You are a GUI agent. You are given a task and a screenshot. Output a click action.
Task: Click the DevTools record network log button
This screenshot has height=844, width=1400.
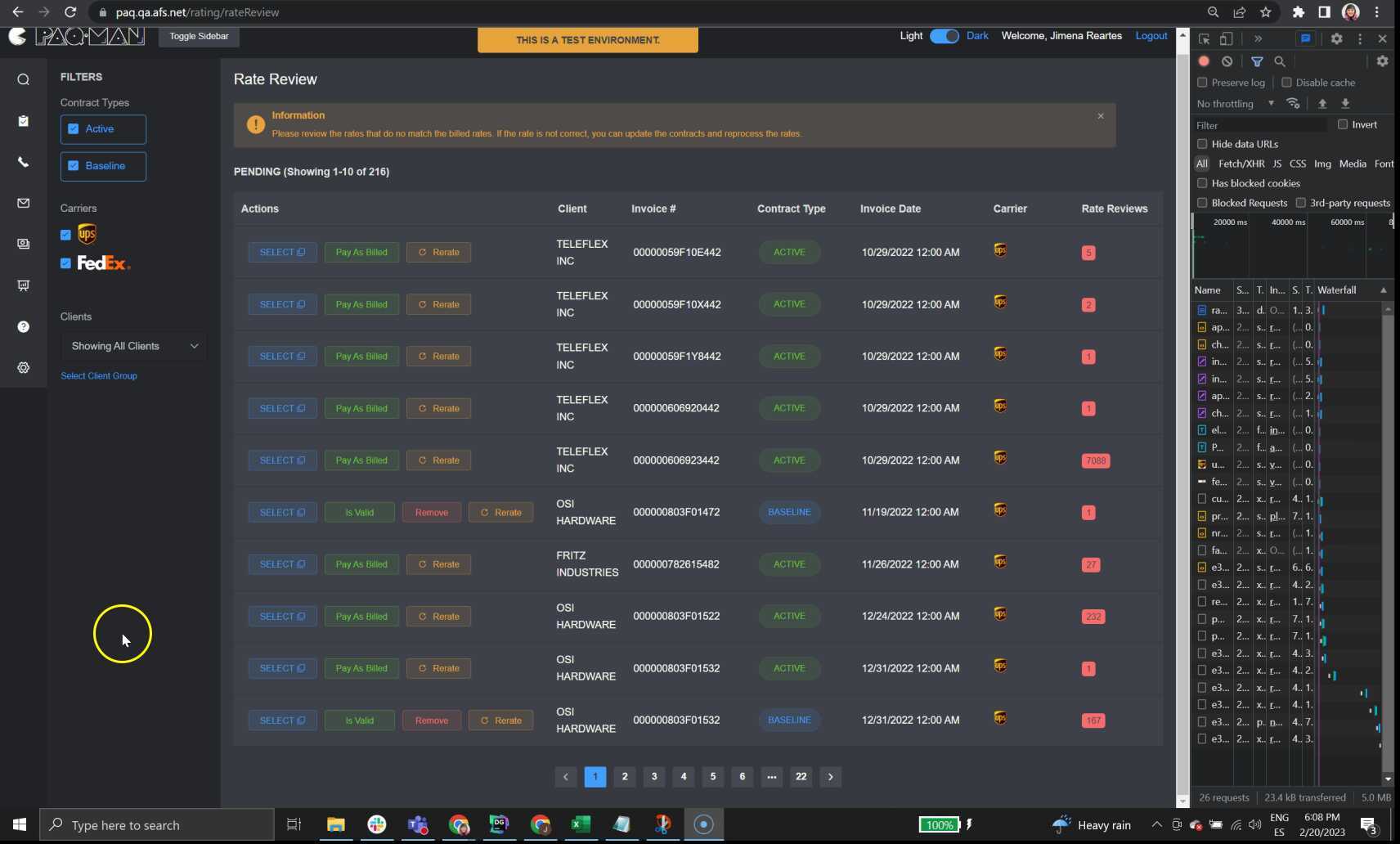click(1204, 61)
